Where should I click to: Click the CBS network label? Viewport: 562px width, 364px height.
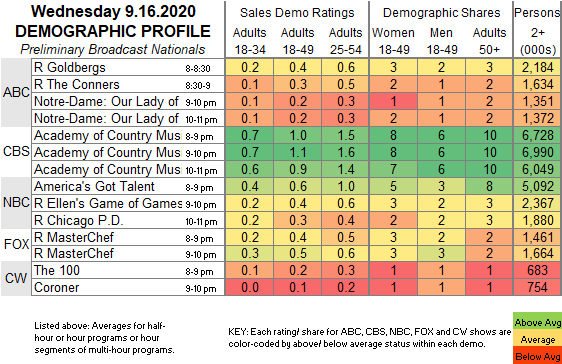point(16,152)
